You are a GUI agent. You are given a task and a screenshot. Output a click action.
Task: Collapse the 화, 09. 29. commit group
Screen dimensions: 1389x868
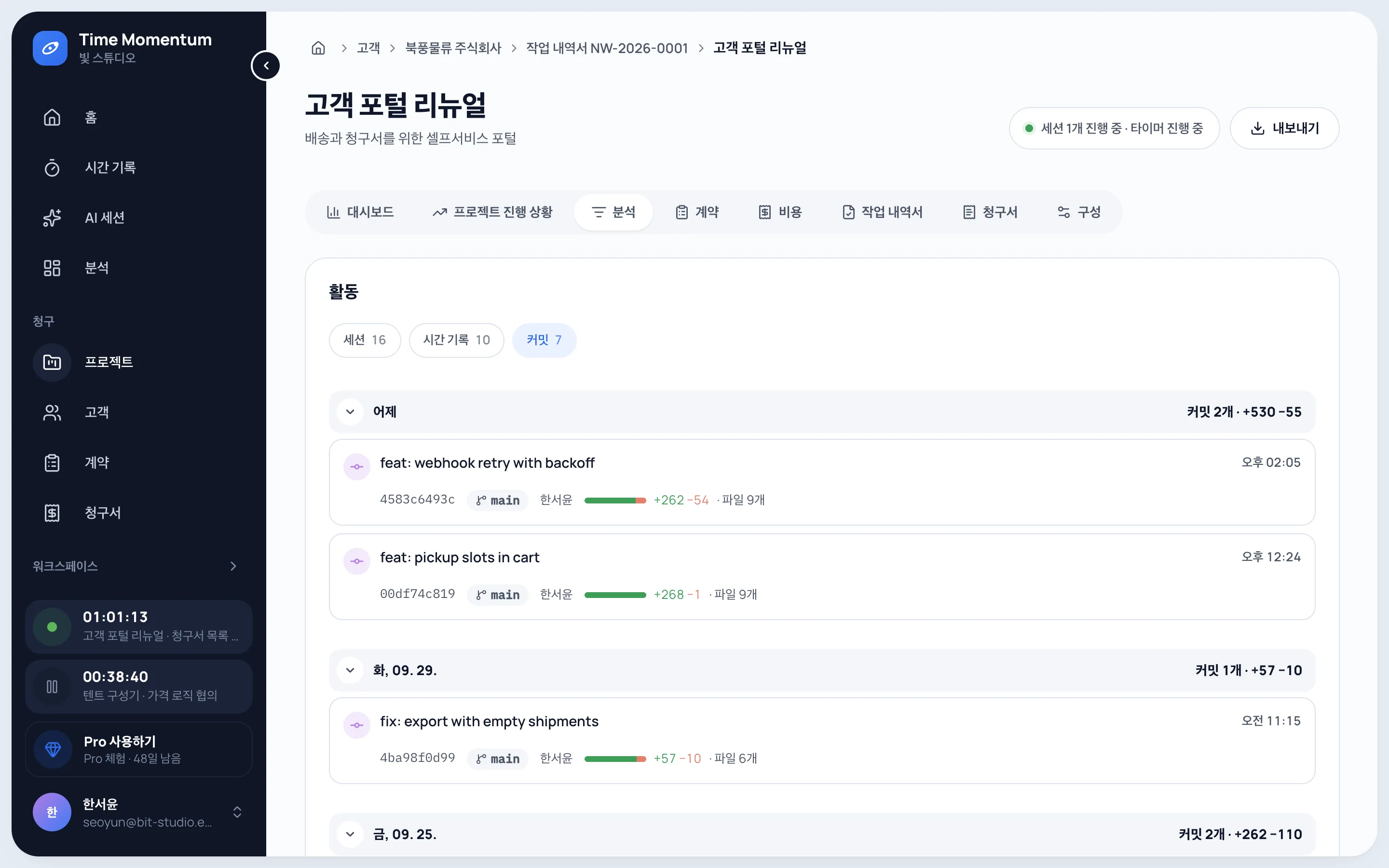pos(350,670)
